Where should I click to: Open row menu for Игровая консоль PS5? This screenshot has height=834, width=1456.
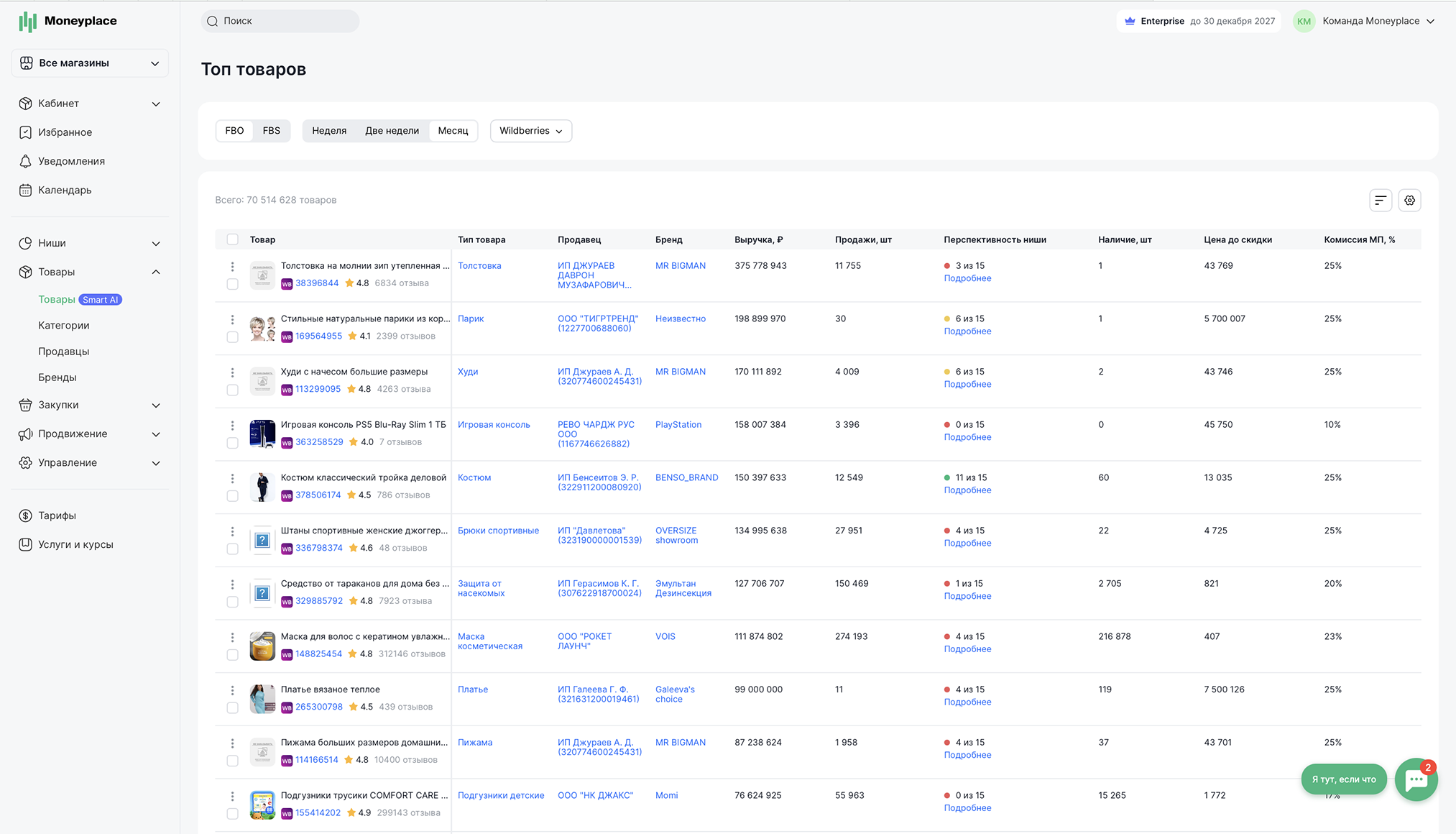click(x=232, y=426)
